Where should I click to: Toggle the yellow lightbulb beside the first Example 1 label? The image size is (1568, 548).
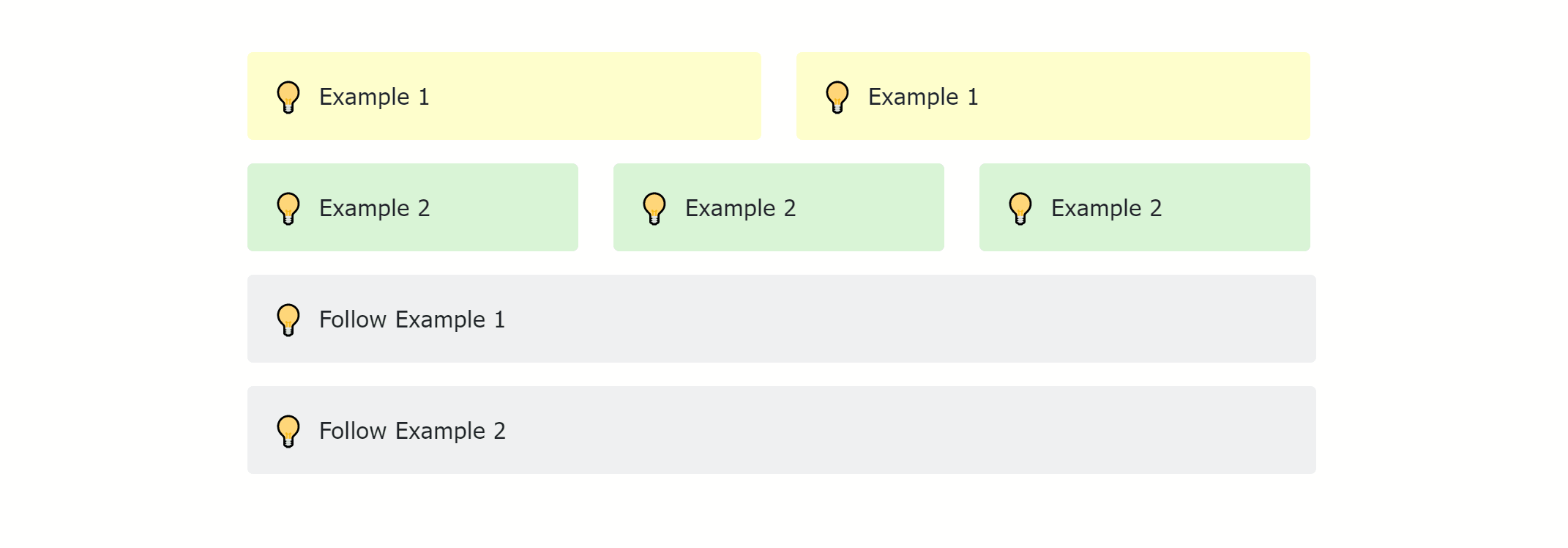point(288,95)
